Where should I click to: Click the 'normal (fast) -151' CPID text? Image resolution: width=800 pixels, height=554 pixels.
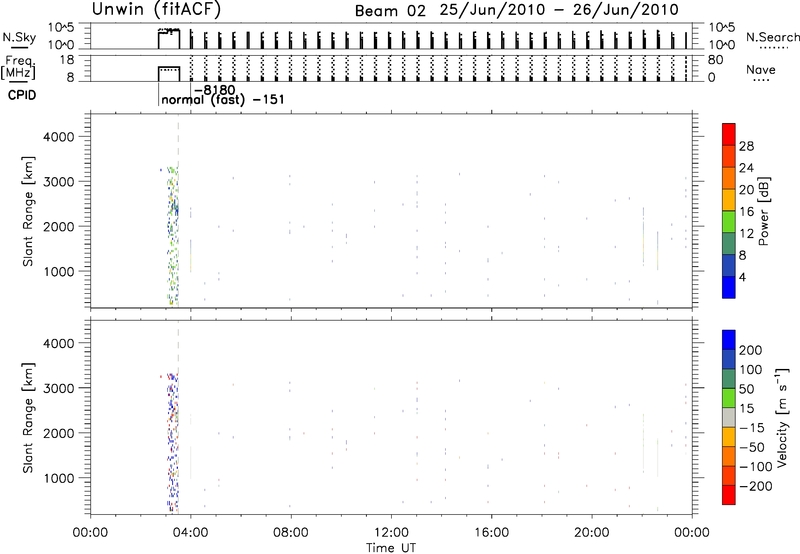tap(222, 100)
